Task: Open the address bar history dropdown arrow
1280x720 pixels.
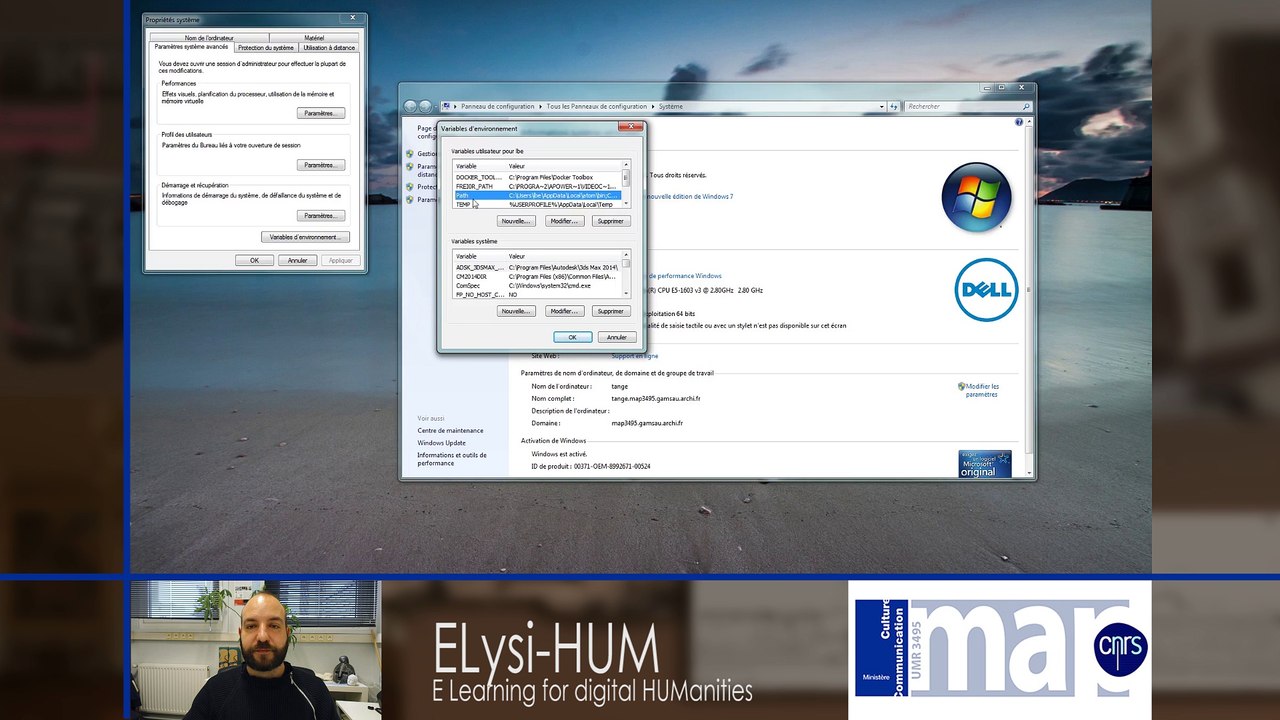Action: (881, 106)
